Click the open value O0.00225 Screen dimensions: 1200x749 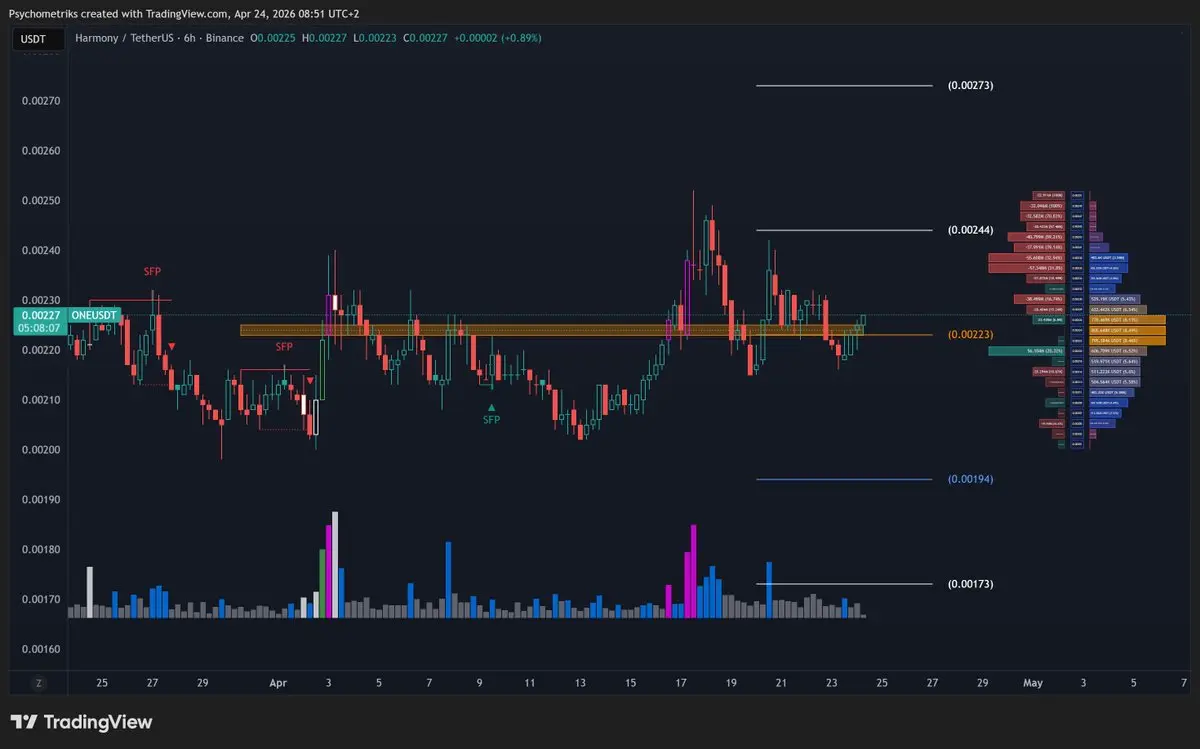[x=275, y=39]
